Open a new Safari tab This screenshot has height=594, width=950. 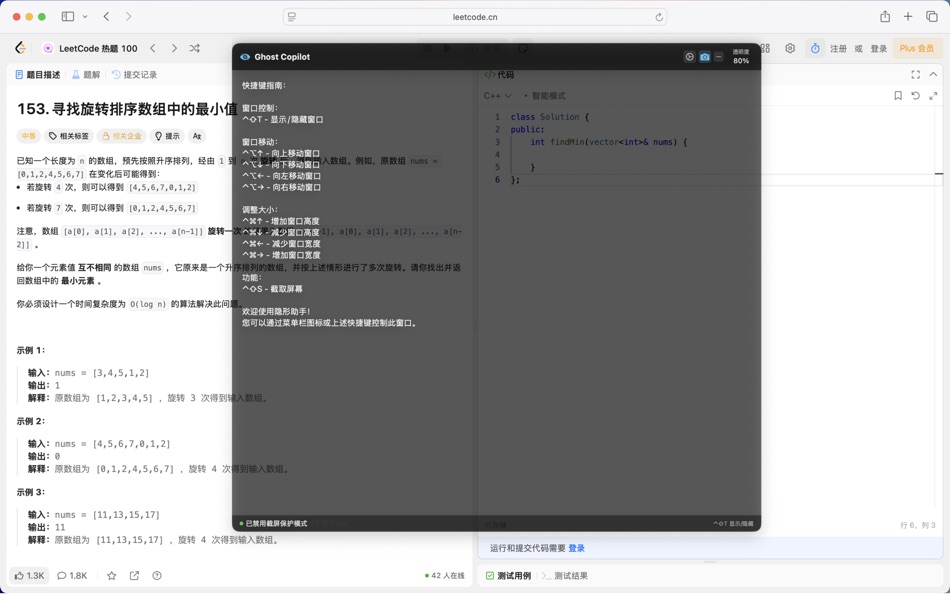[x=908, y=16]
